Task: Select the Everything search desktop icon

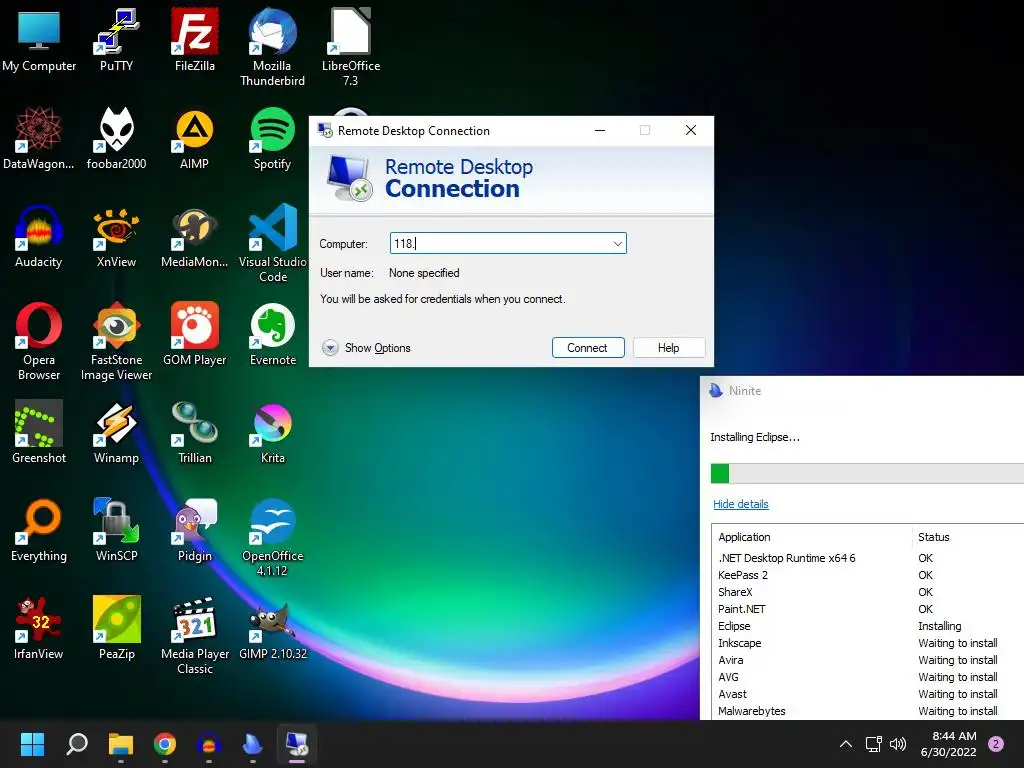Action: 39,530
